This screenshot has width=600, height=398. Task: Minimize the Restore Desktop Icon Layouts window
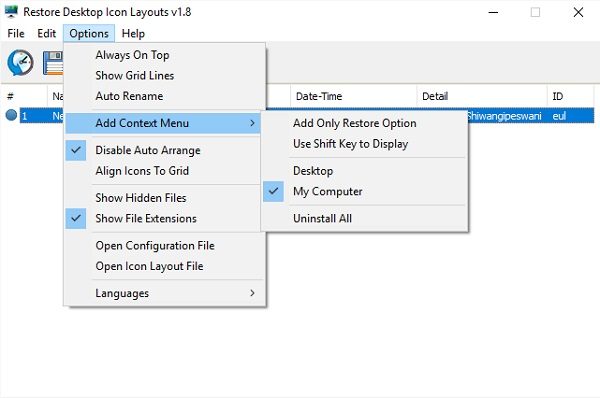pos(493,12)
